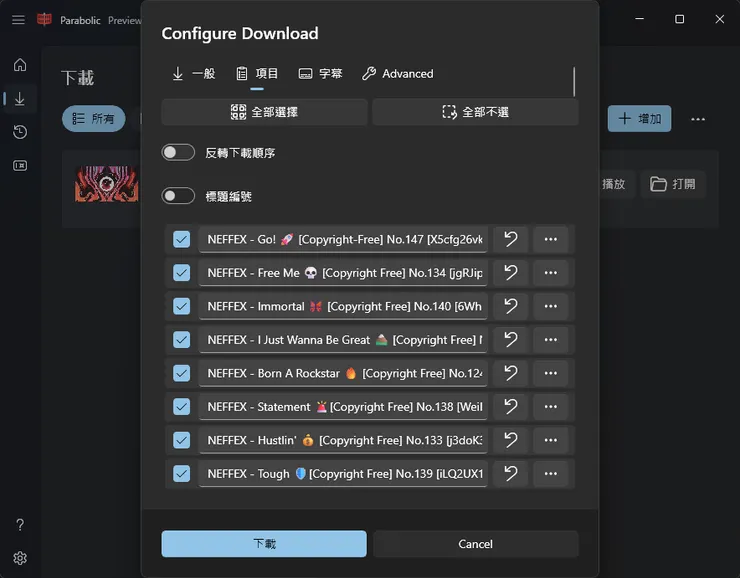Click 全部選擇 to select all items
The width and height of the screenshot is (740, 578).
[264, 112]
